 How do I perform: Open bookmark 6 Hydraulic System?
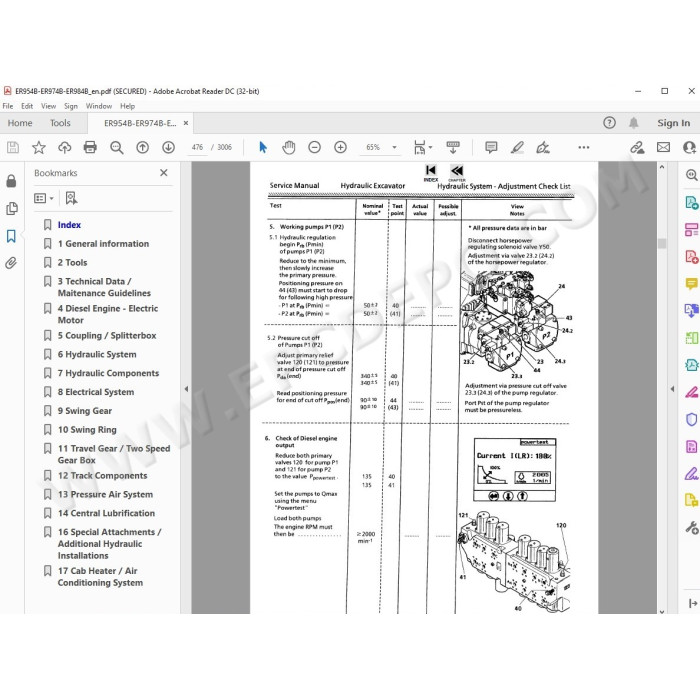(x=97, y=354)
